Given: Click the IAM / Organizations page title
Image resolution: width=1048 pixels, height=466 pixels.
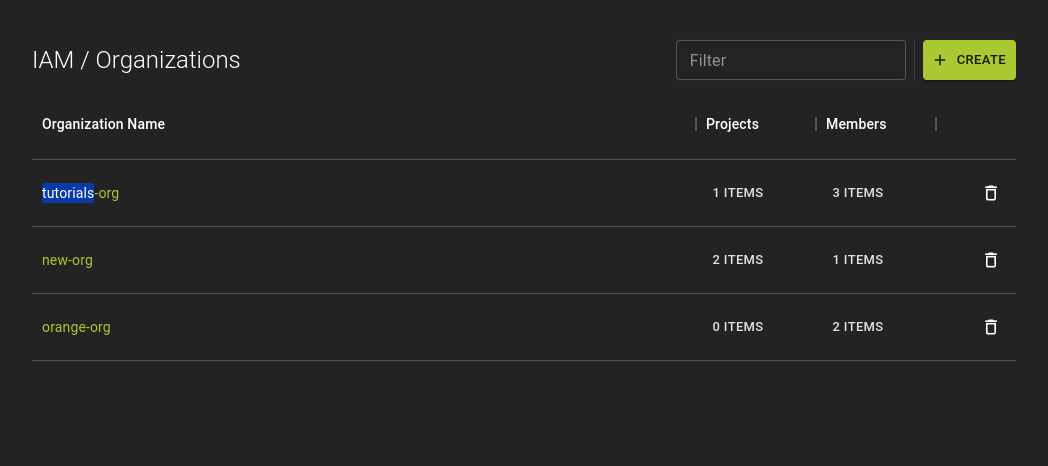Looking at the screenshot, I should click(136, 60).
